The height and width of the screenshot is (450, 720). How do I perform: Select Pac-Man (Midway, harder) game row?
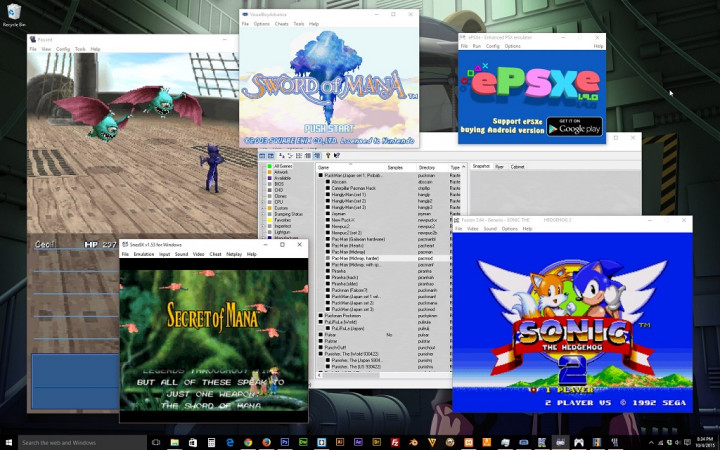pyautogui.click(x=386, y=258)
